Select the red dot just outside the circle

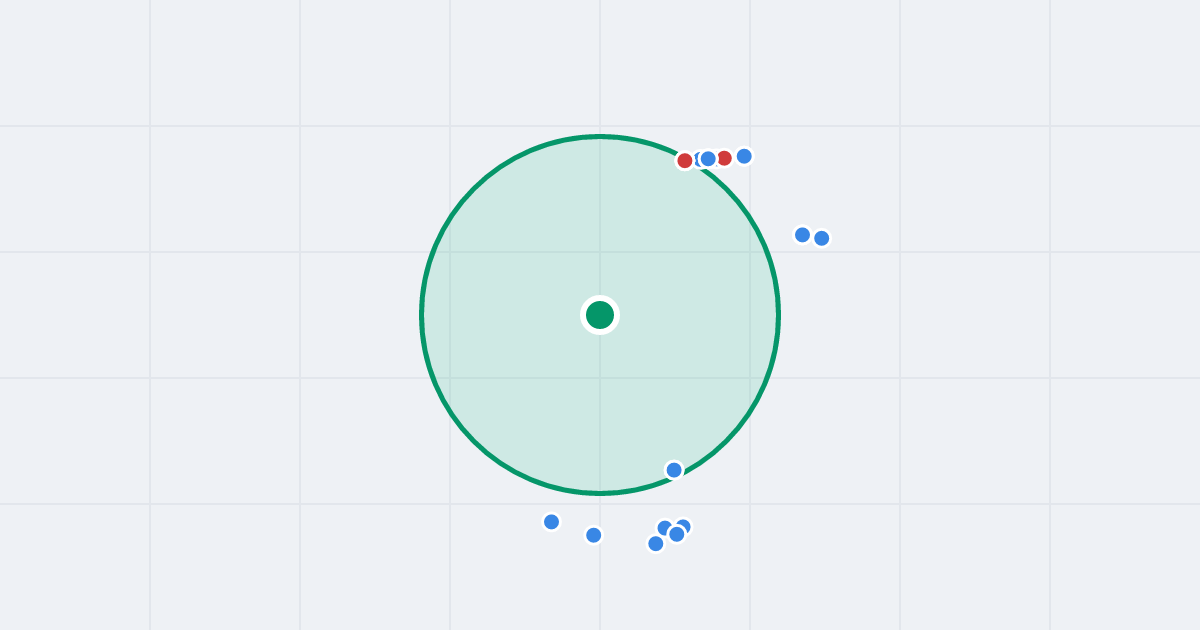coord(724,158)
